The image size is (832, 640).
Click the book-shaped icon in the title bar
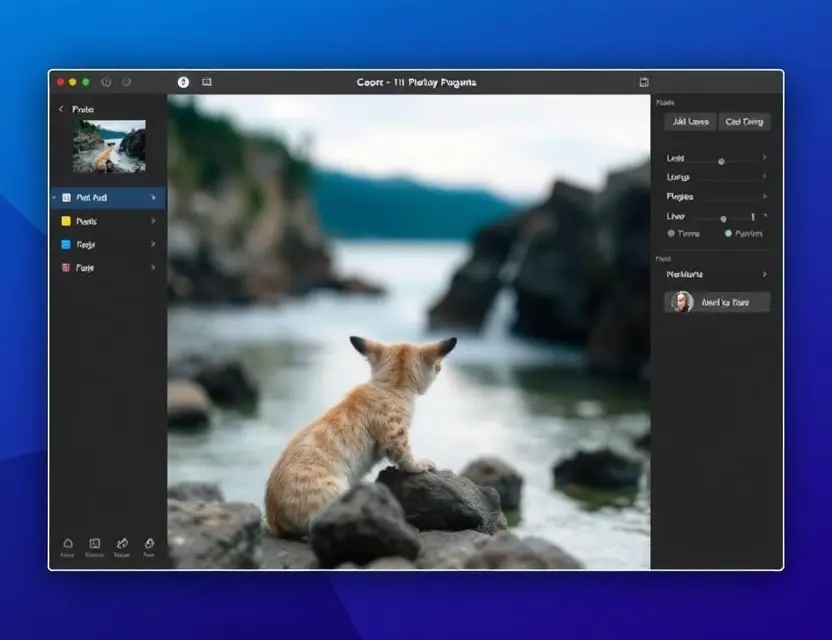(x=207, y=82)
